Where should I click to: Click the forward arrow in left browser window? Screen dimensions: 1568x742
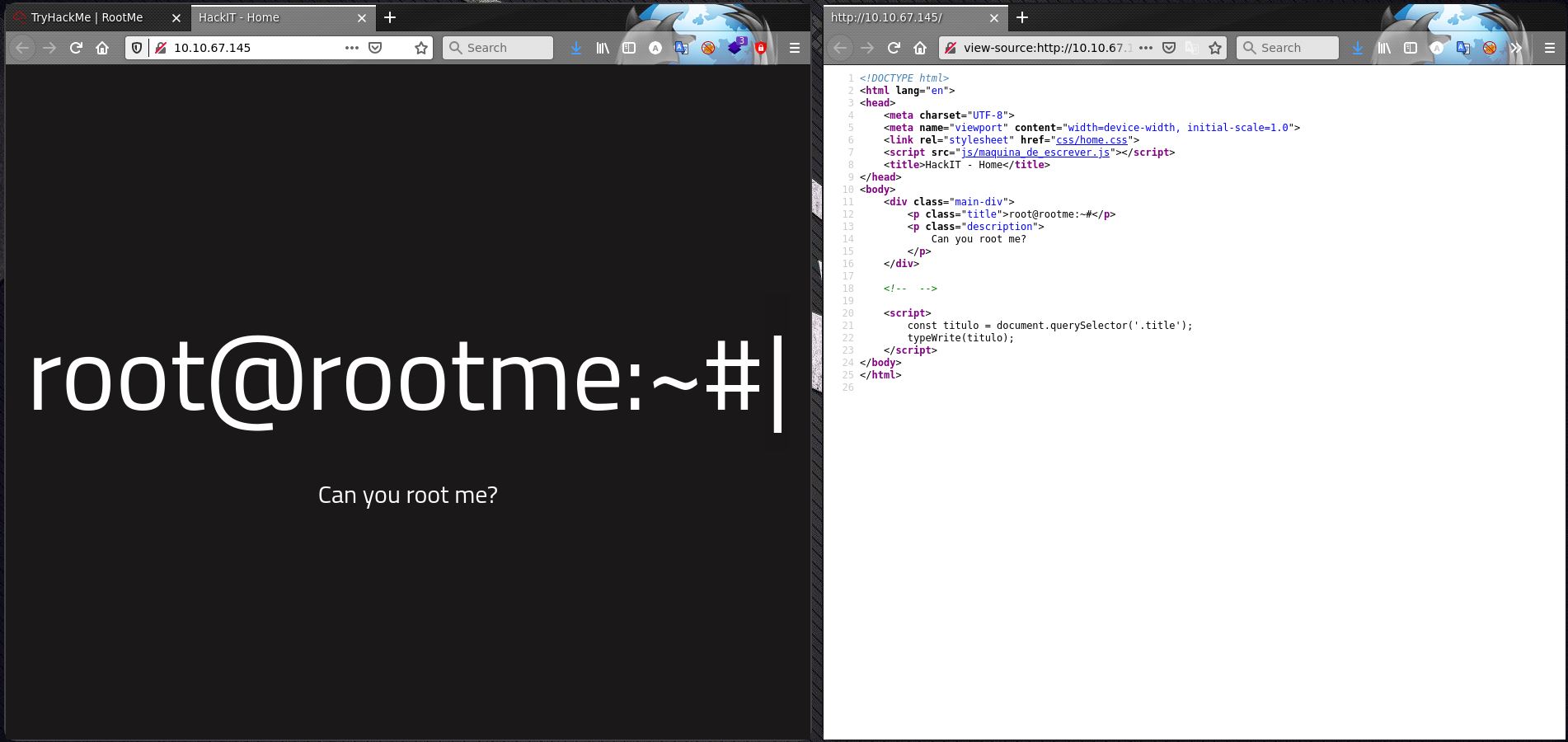click(49, 48)
